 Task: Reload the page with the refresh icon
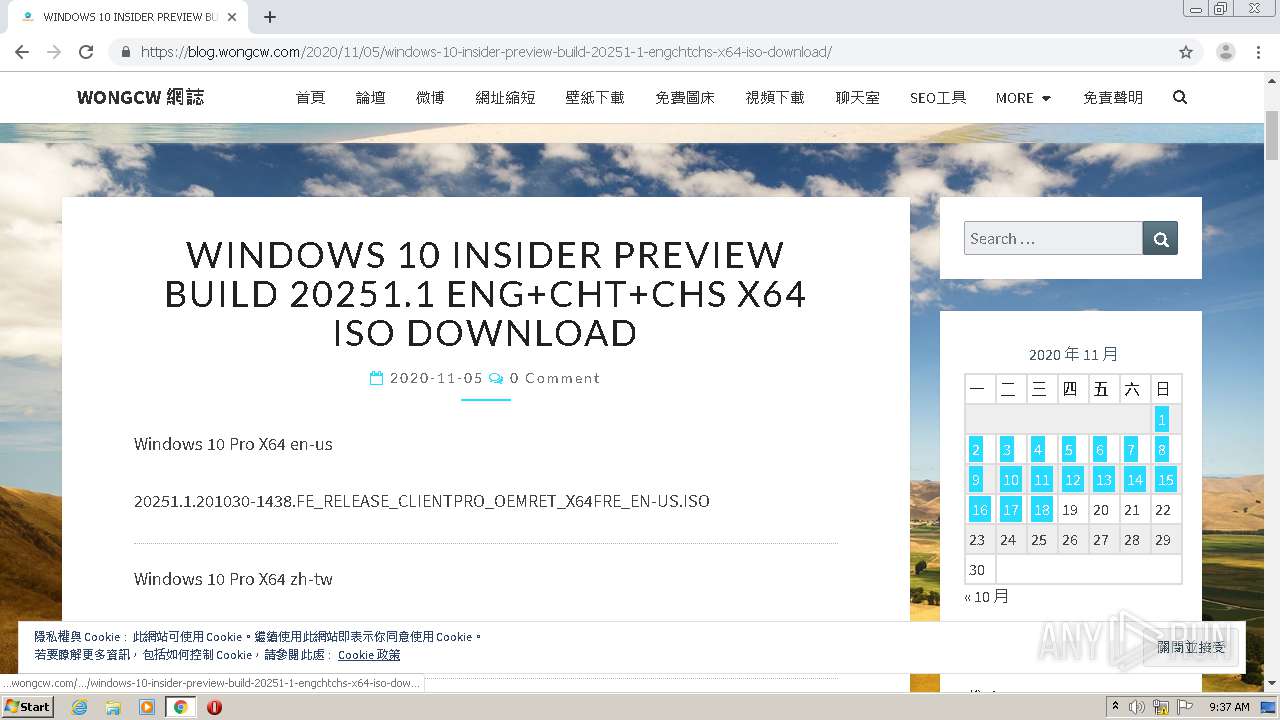click(86, 52)
